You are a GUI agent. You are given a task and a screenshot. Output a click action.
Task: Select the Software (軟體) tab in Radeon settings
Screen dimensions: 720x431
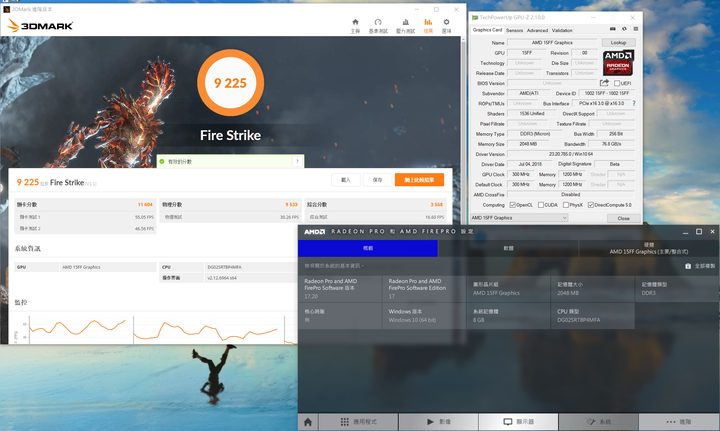coord(508,248)
